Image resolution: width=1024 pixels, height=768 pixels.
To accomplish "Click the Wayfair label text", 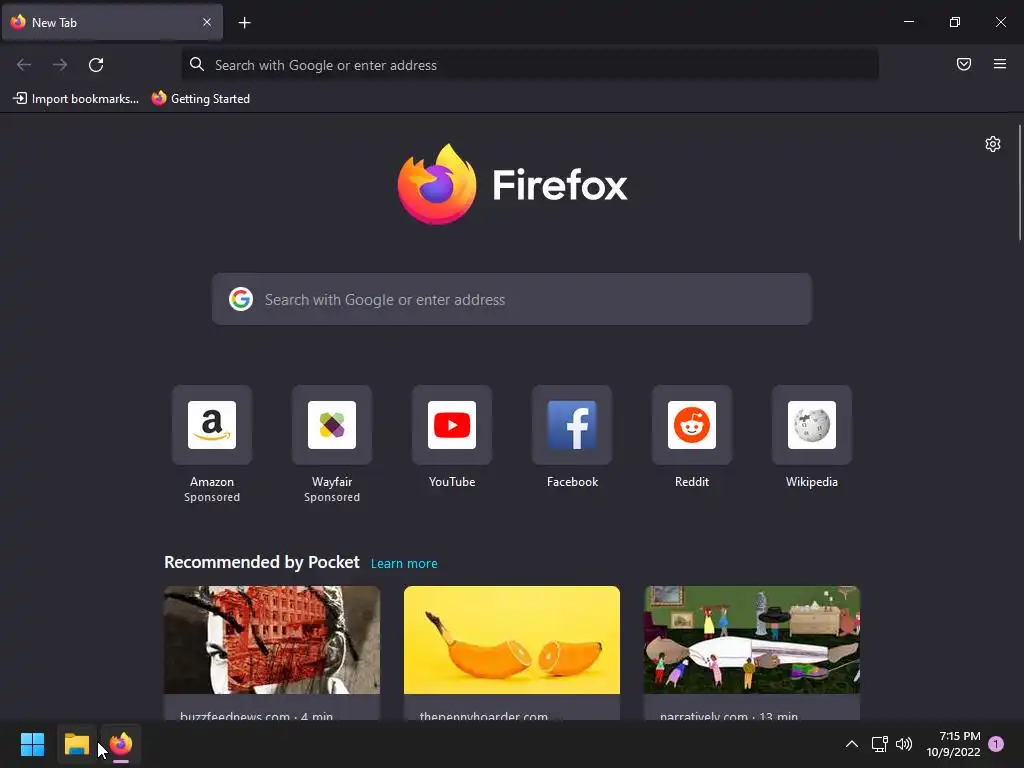I will [x=332, y=482].
